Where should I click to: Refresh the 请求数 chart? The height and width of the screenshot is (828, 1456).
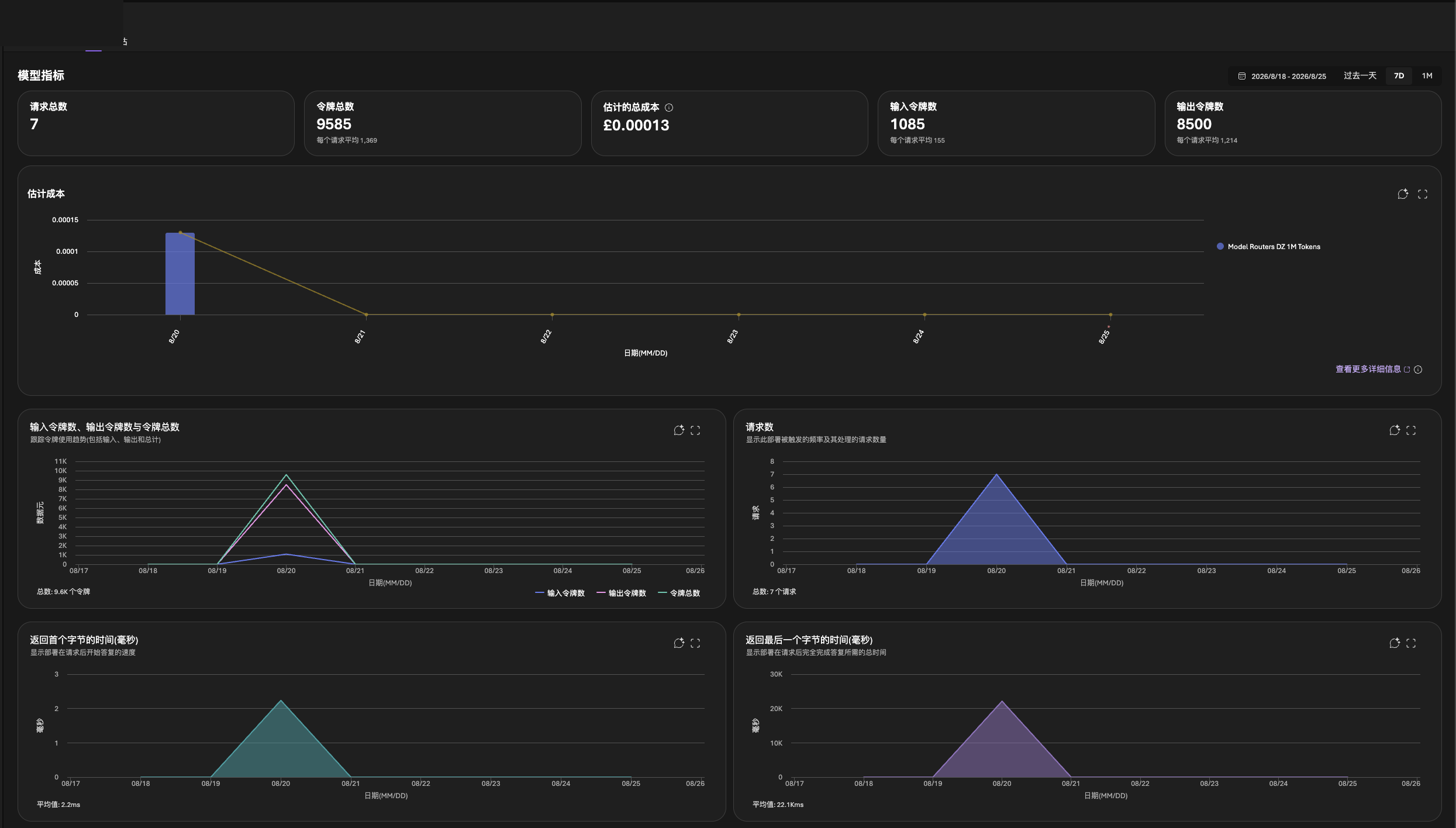tap(1395, 430)
